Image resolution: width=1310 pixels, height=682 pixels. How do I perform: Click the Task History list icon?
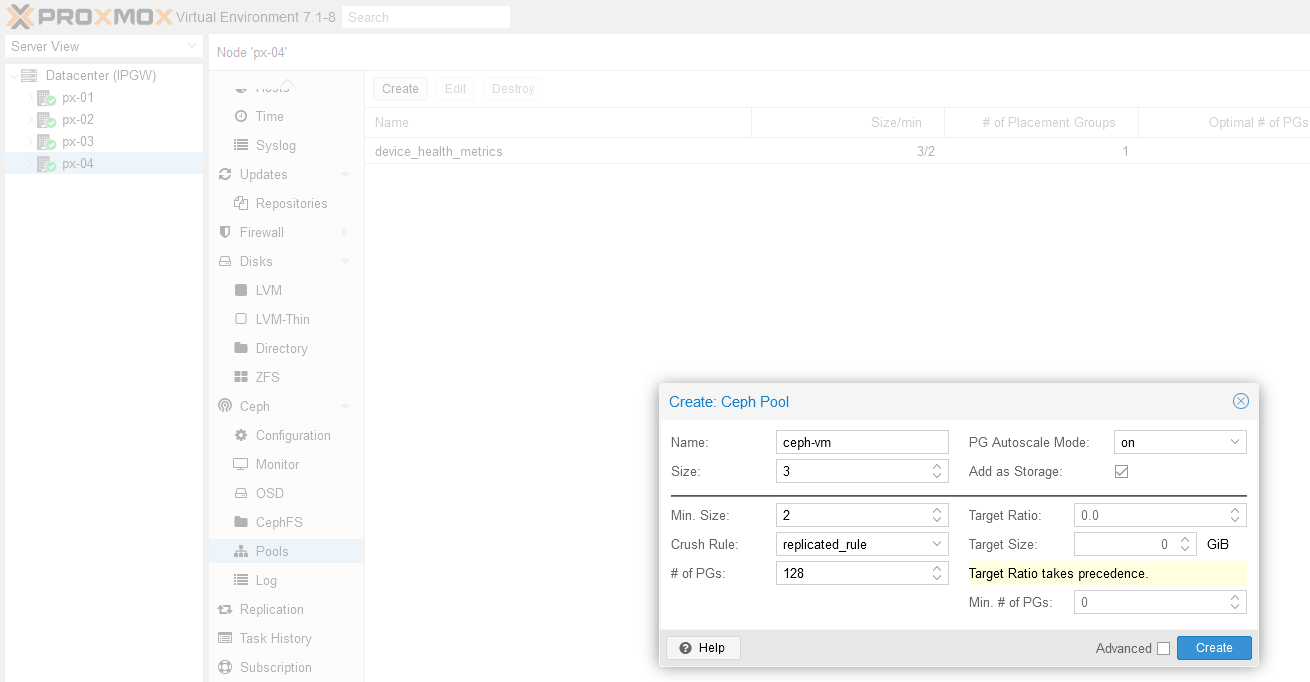225,638
